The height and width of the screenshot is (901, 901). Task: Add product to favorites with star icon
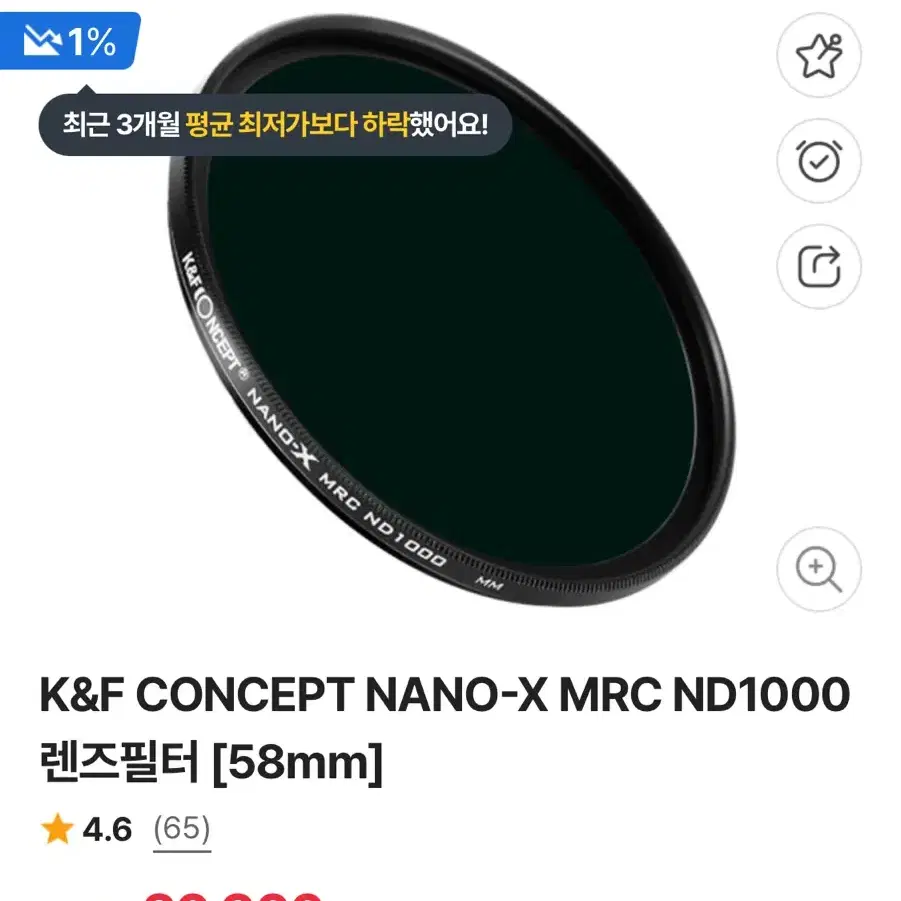pyautogui.click(x=819, y=55)
